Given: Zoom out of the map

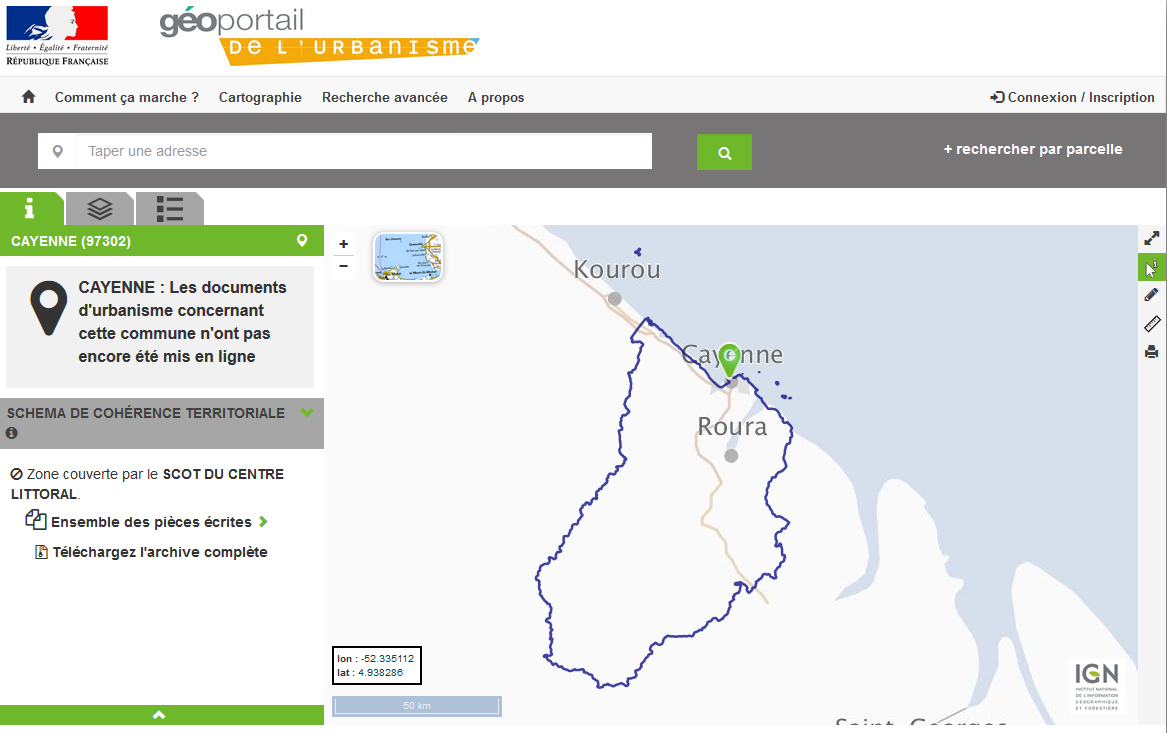Looking at the screenshot, I should coord(343,266).
